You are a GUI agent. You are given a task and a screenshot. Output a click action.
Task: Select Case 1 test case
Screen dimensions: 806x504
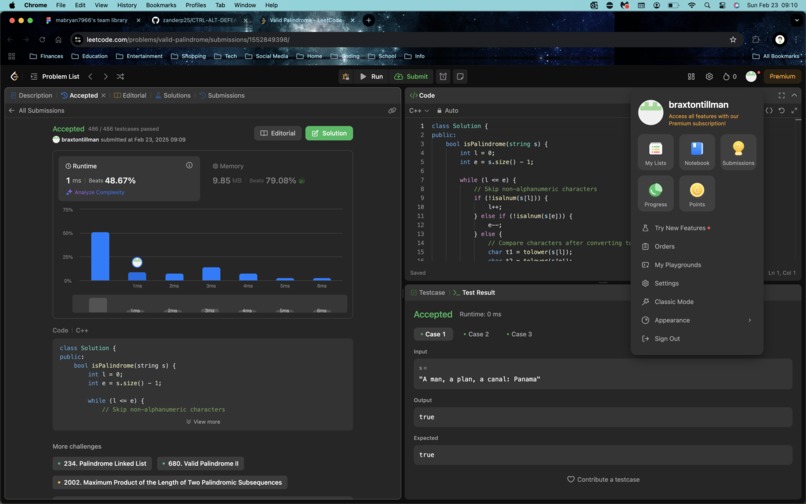433,334
